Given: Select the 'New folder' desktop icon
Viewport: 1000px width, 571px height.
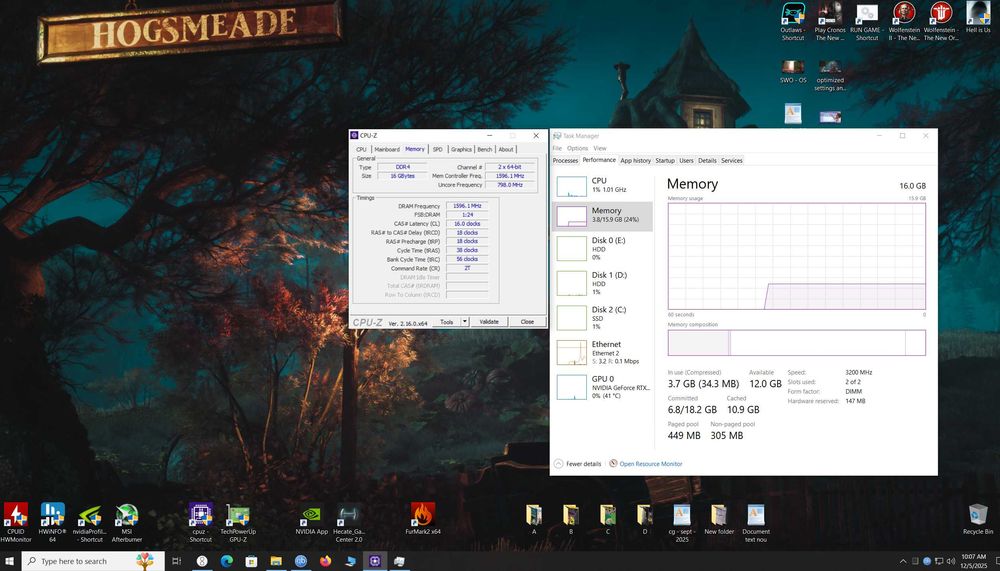Looking at the screenshot, I should pyautogui.click(x=719, y=519).
